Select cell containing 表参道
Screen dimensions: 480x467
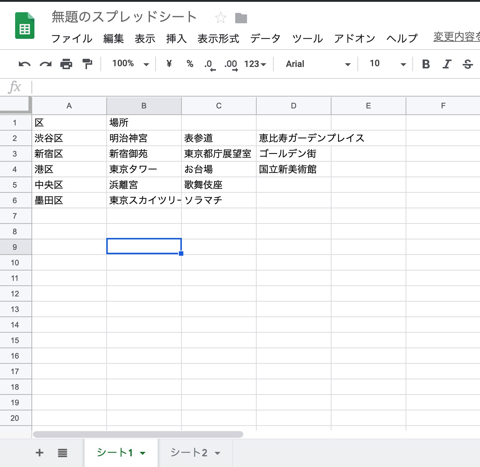[219, 138]
